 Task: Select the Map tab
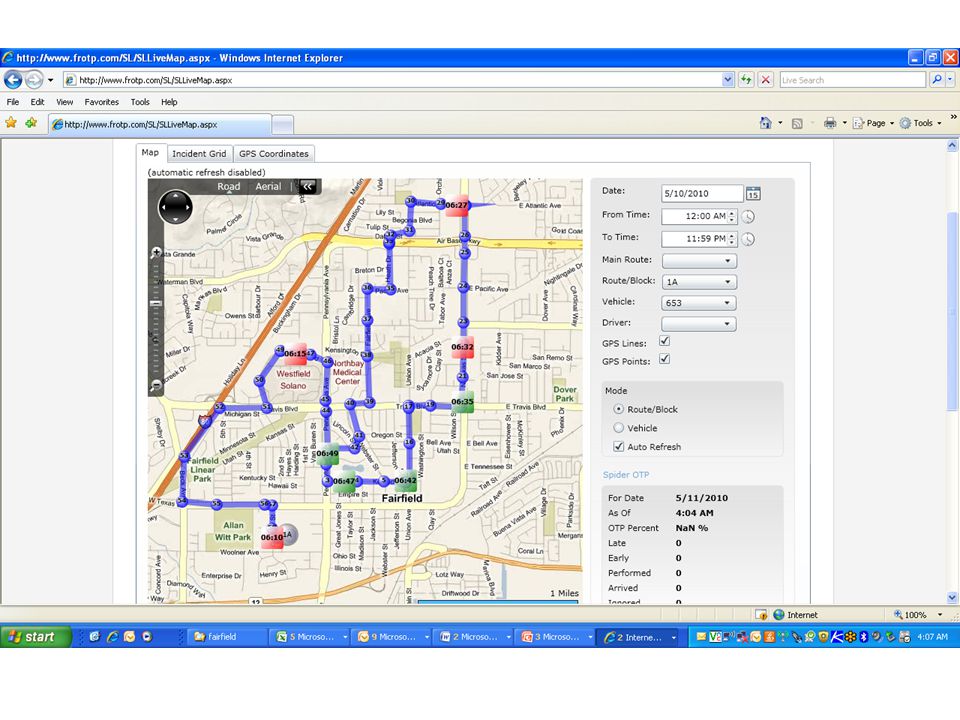pos(150,152)
